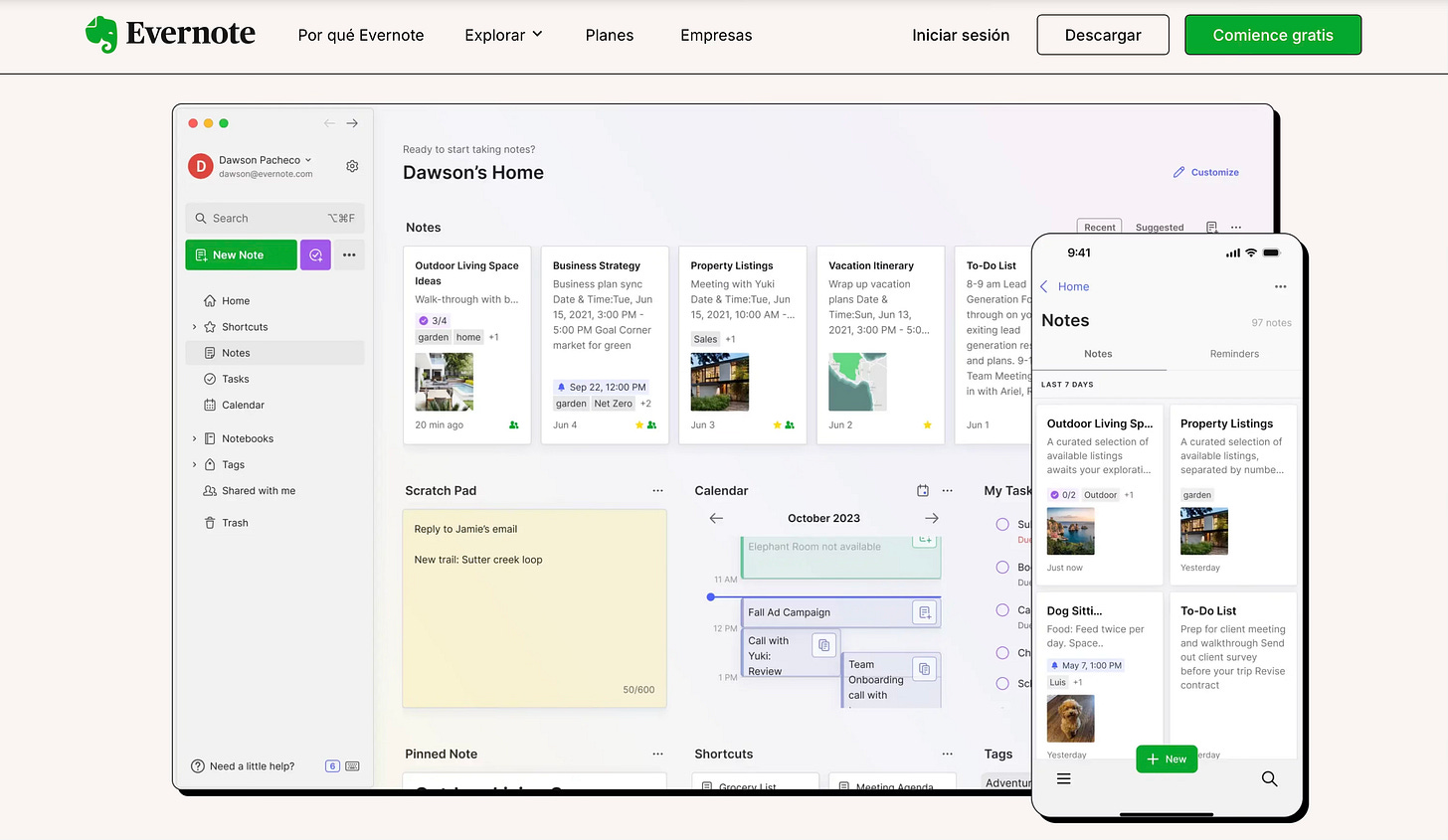Switch to the Recent notes tab
This screenshot has height=840, width=1448.
click(1099, 228)
